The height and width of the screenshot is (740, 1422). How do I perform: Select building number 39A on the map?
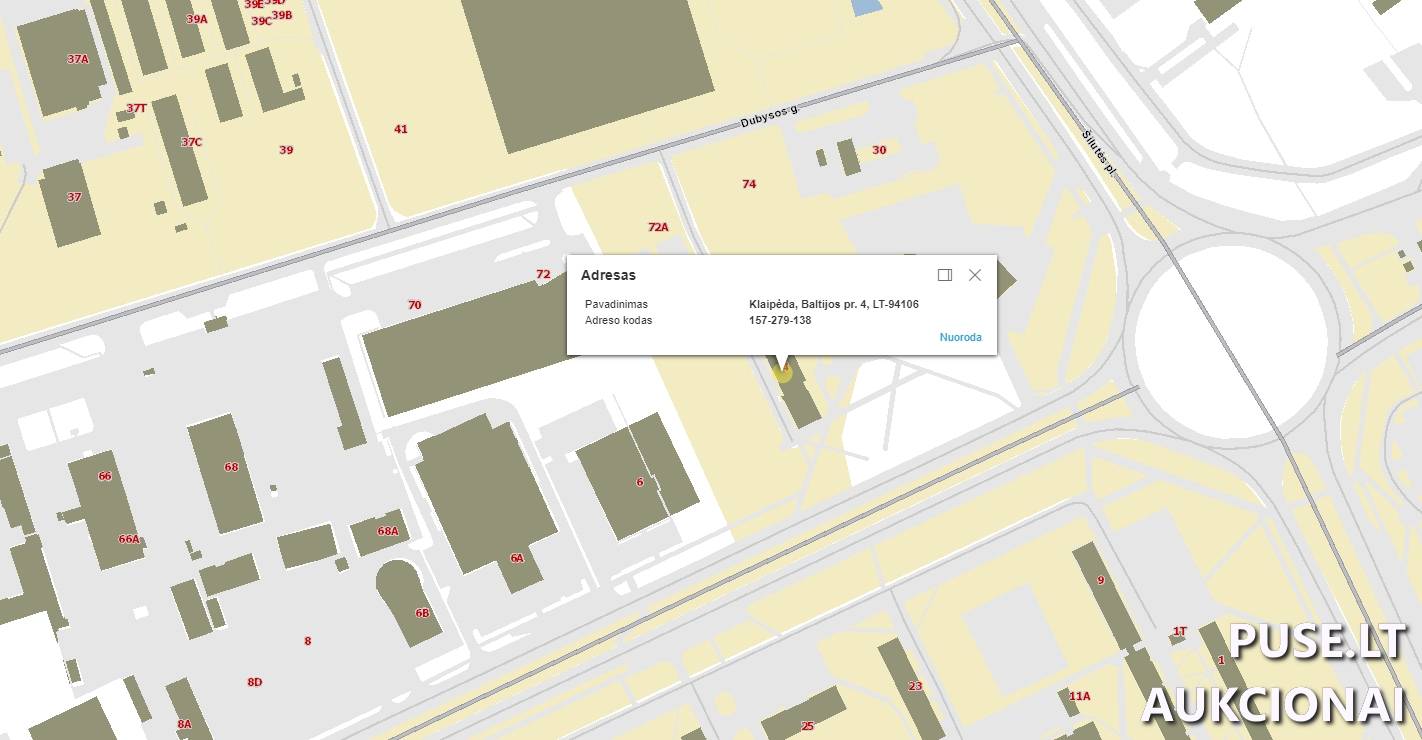[x=197, y=19]
